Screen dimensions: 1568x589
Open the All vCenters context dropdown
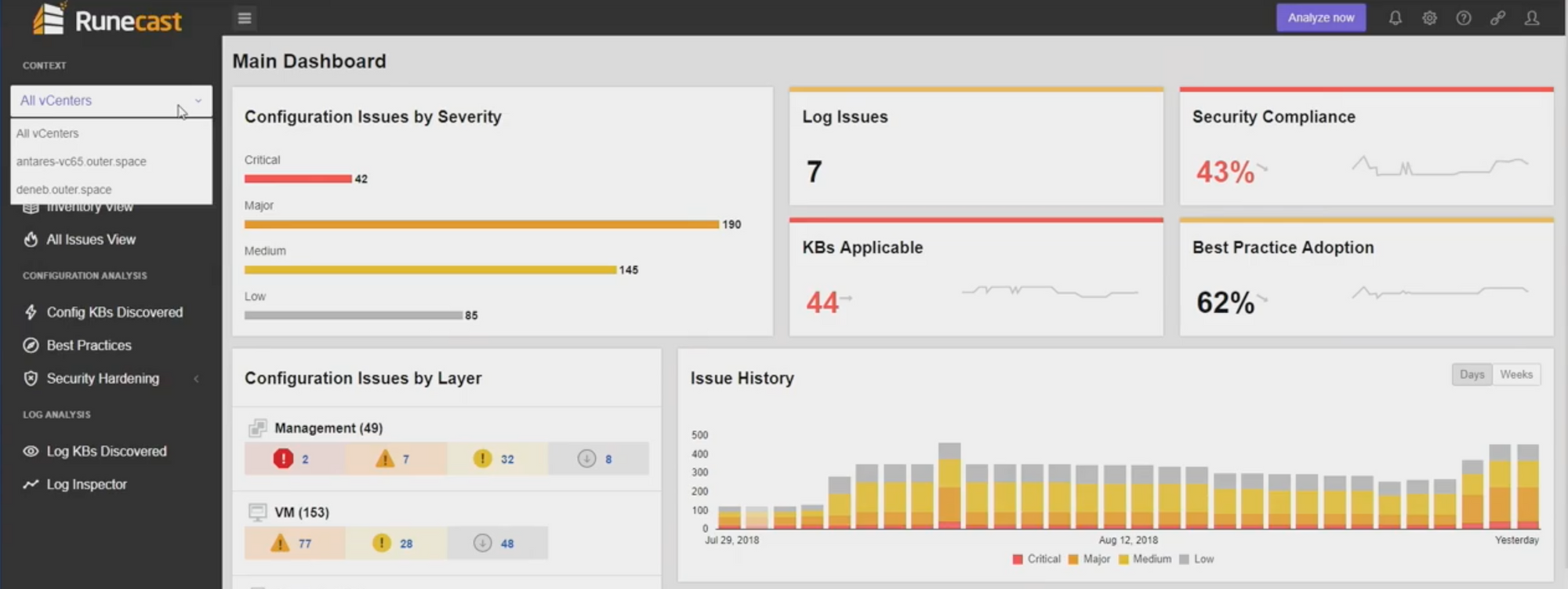[111, 100]
